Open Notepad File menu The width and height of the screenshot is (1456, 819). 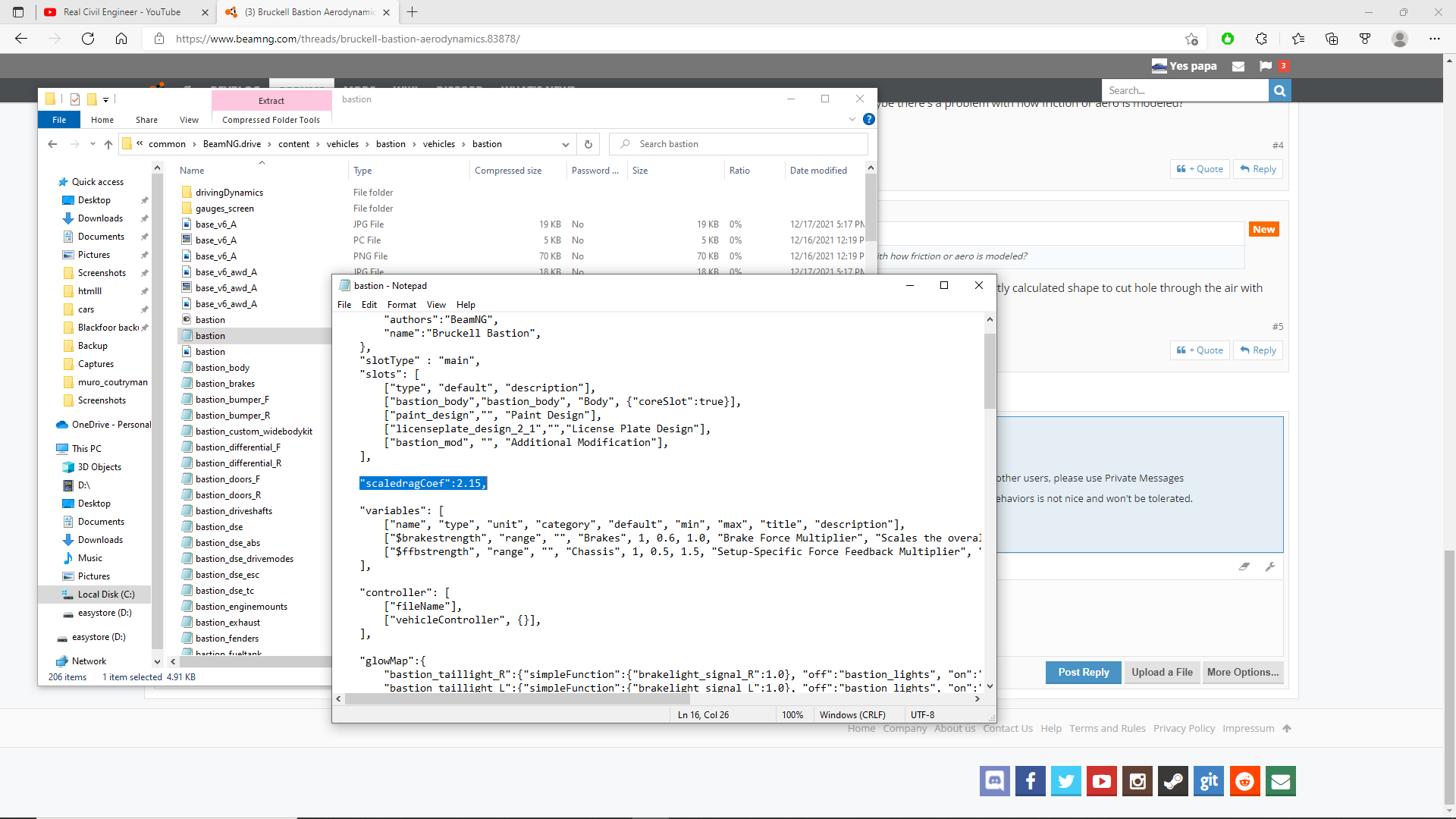344,305
